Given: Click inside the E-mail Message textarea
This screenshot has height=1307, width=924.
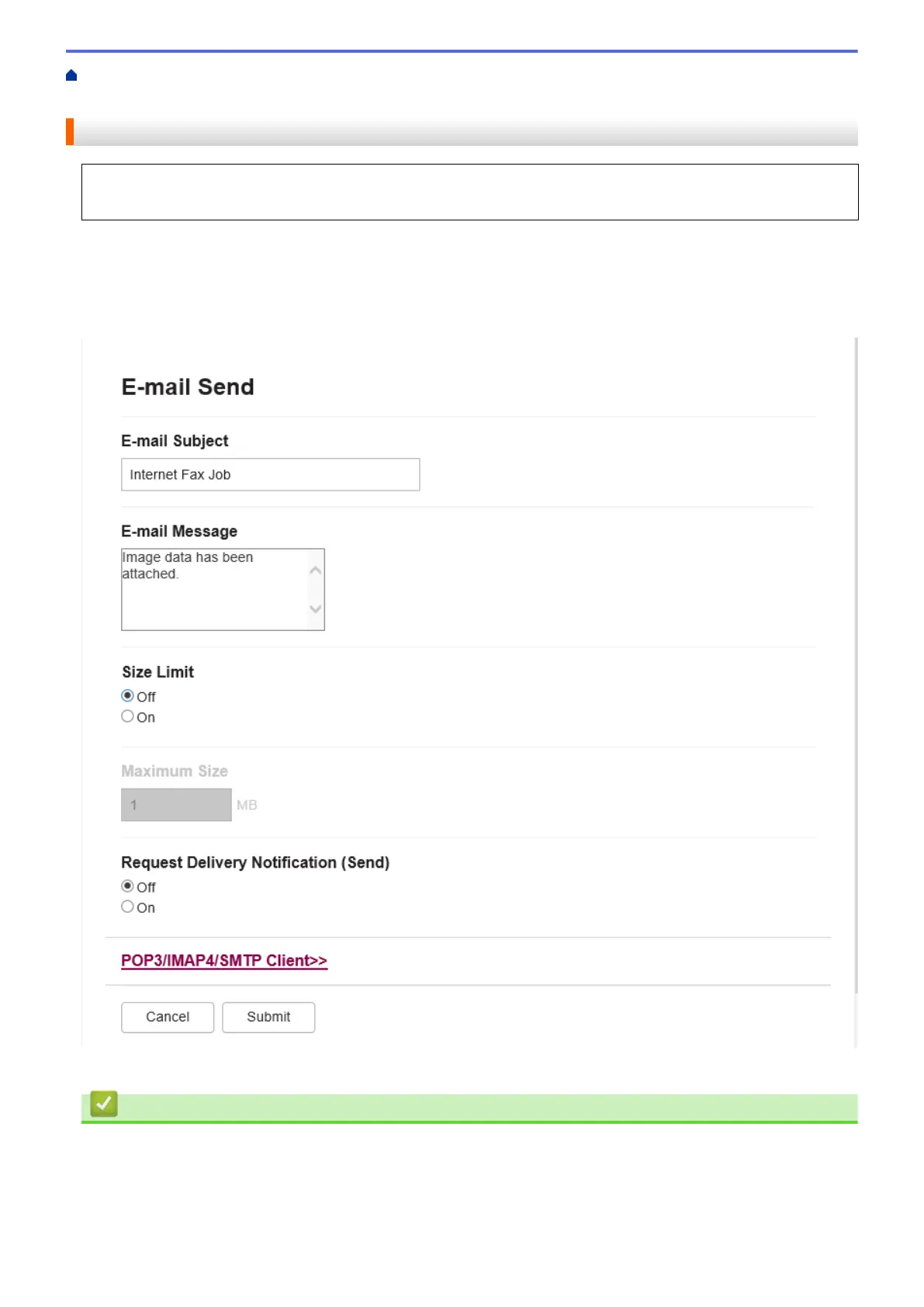Looking at the screenshot, I should 215,590.
